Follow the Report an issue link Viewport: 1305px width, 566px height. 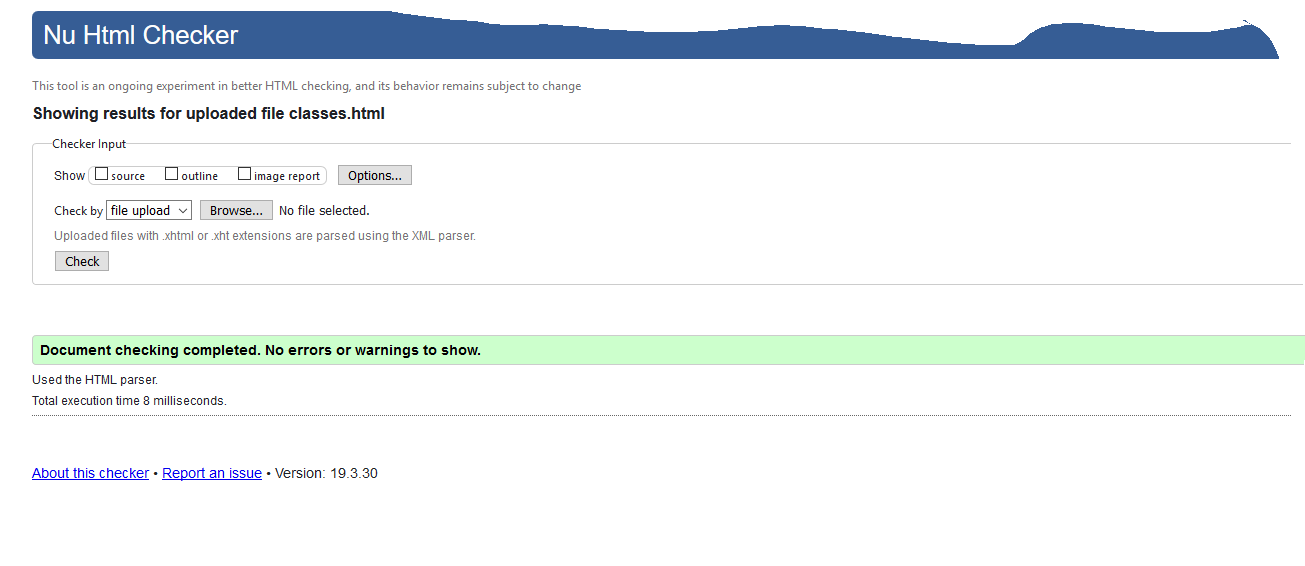[x=212, y=473]
